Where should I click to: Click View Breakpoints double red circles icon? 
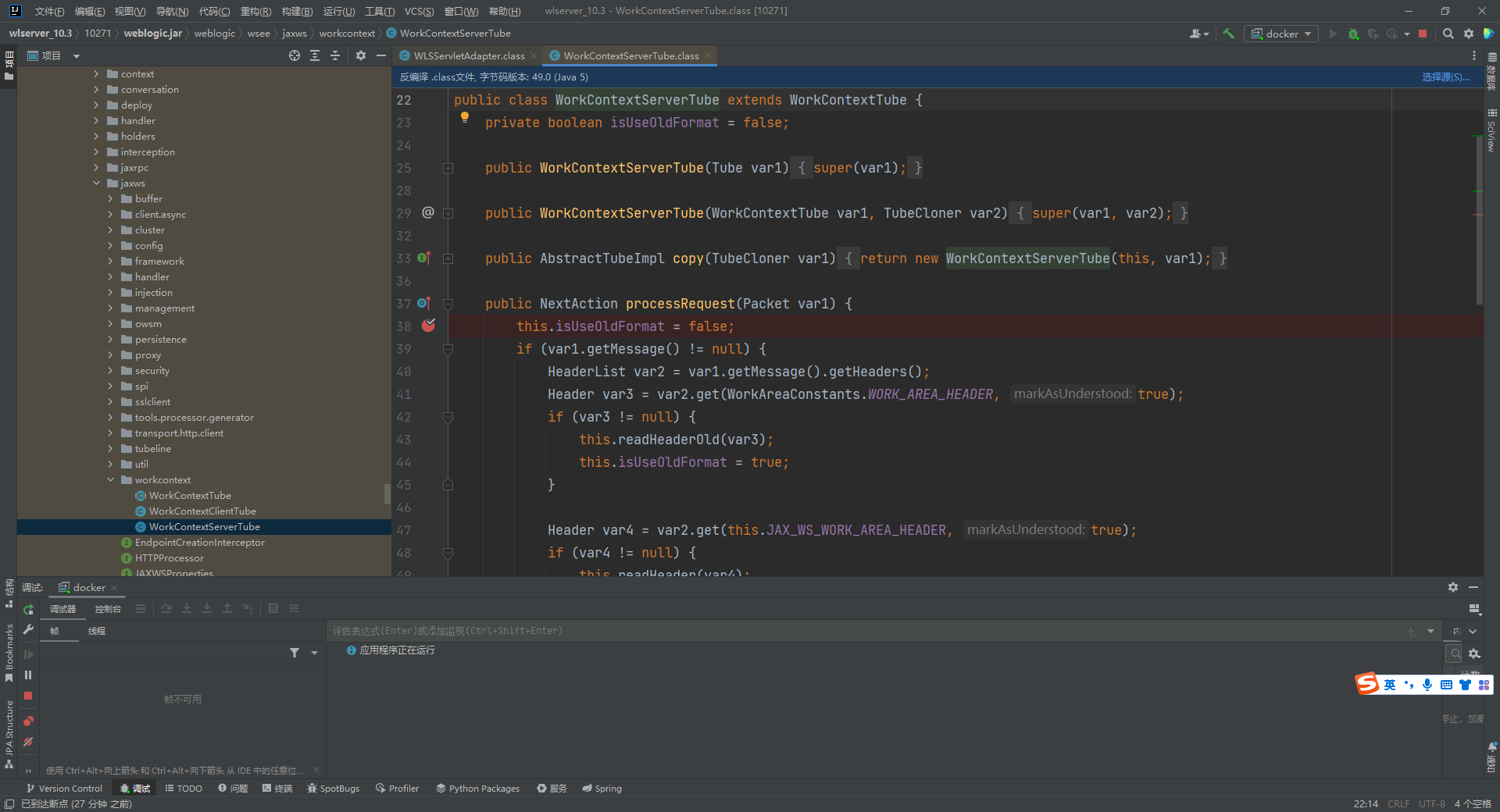[x=28, y=721]
